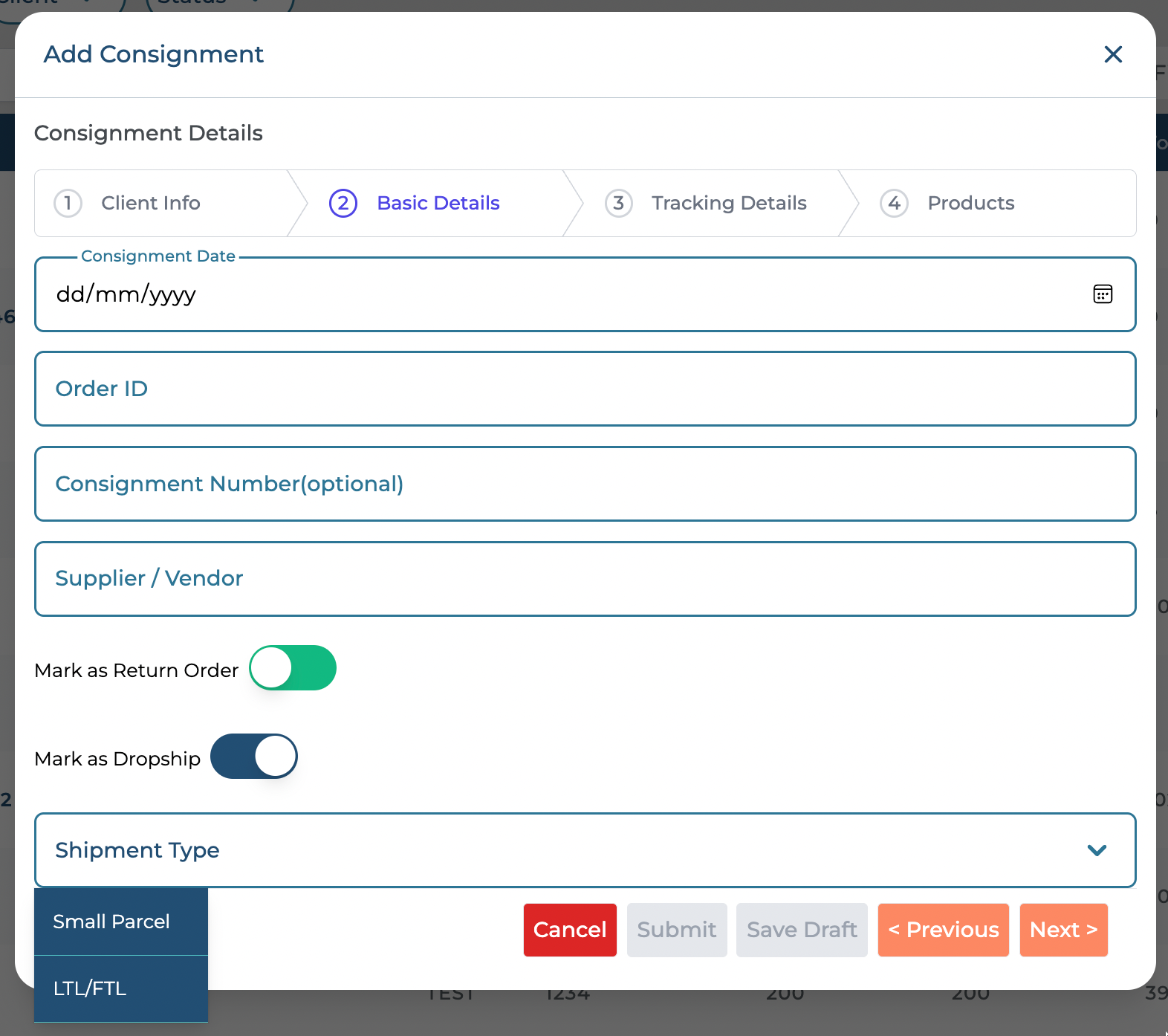Click step 4 circle icon

(x=894, y=203)
